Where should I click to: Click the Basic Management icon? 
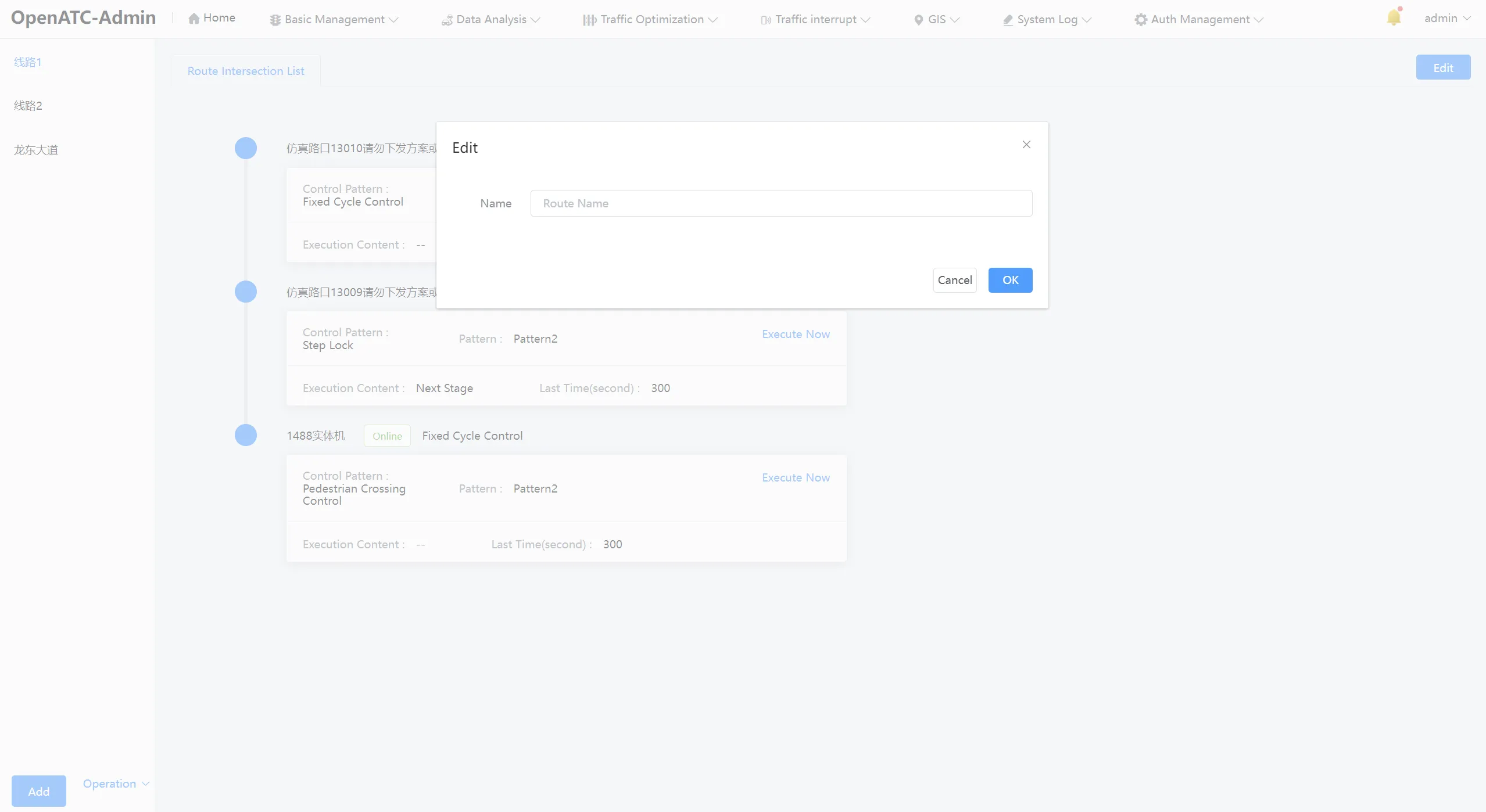coord(275,20)
